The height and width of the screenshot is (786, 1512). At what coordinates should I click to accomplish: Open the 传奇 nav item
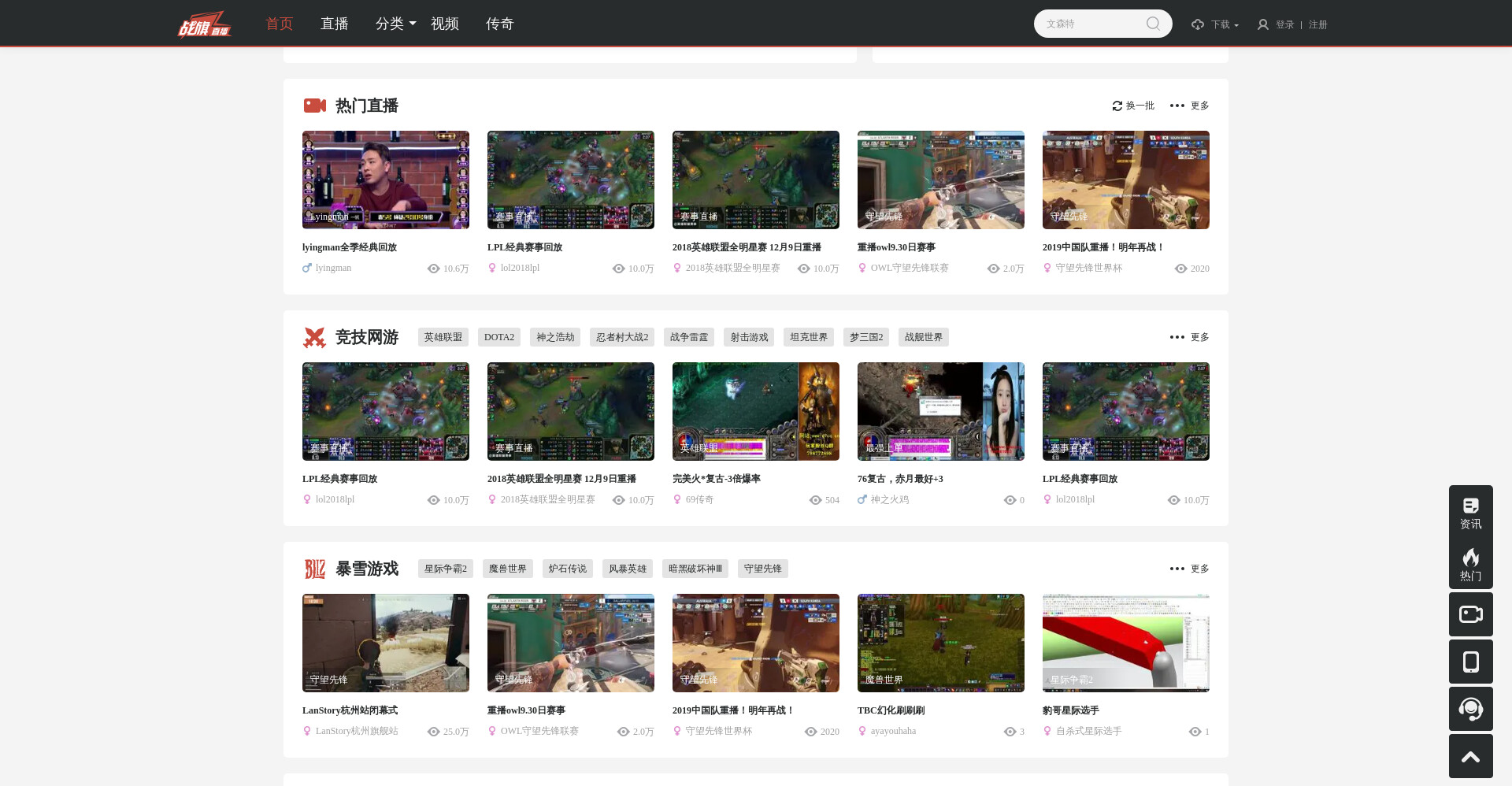tap(499, 24)
